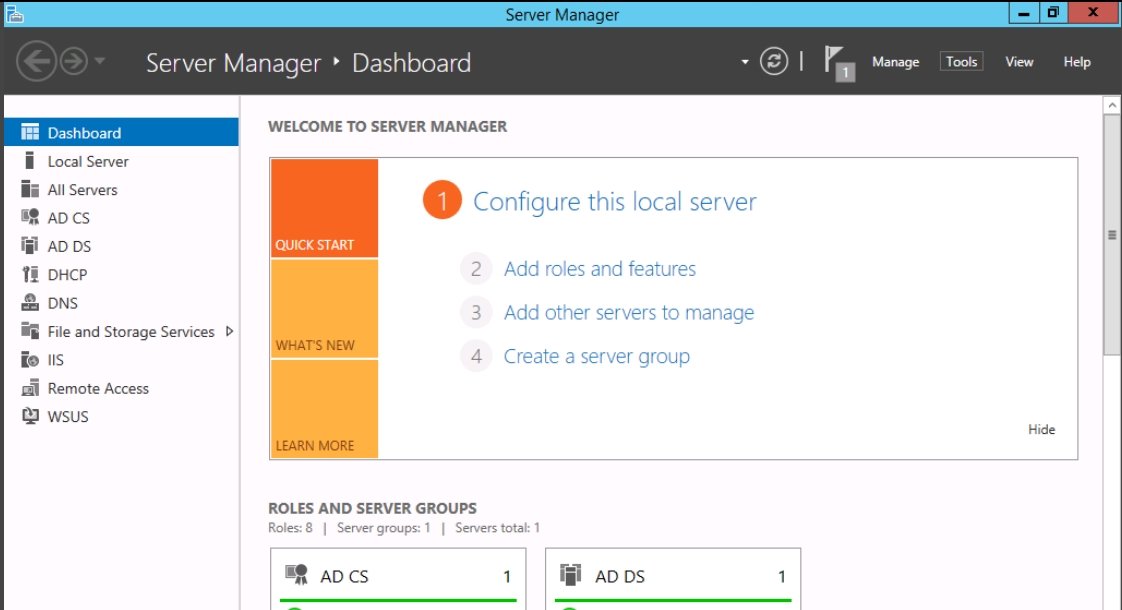The image size is (1122, 610).
Task: Click Add roles and features
Action: [600, 269]
